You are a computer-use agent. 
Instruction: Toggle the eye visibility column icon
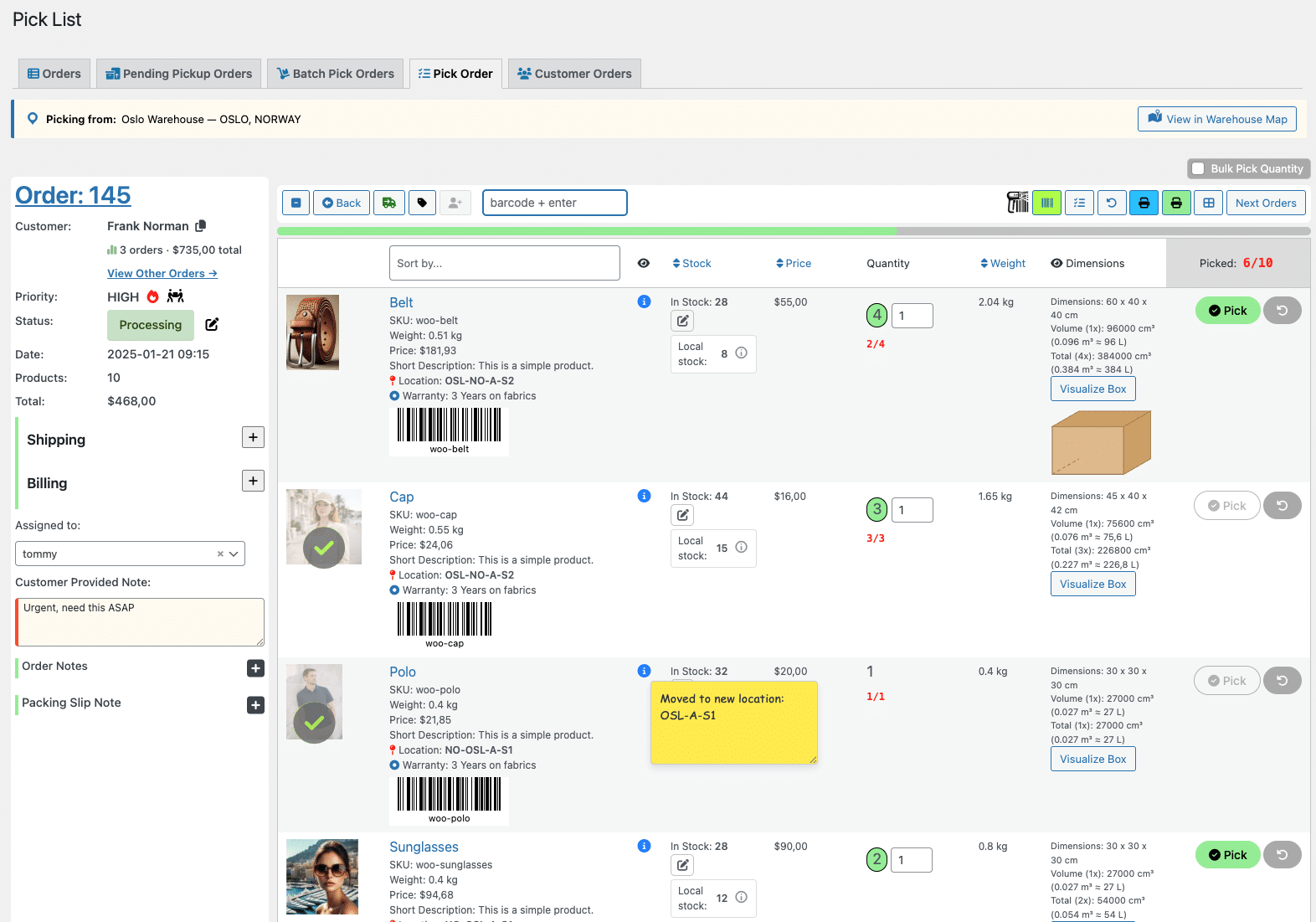click(x=643, y=263)
